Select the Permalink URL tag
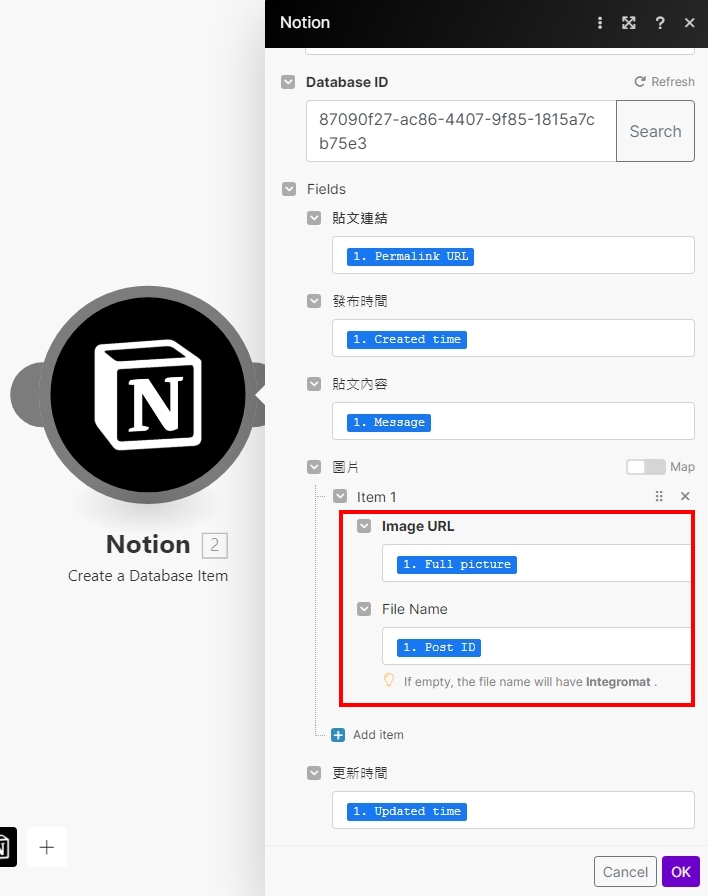 tap(410, 257)
